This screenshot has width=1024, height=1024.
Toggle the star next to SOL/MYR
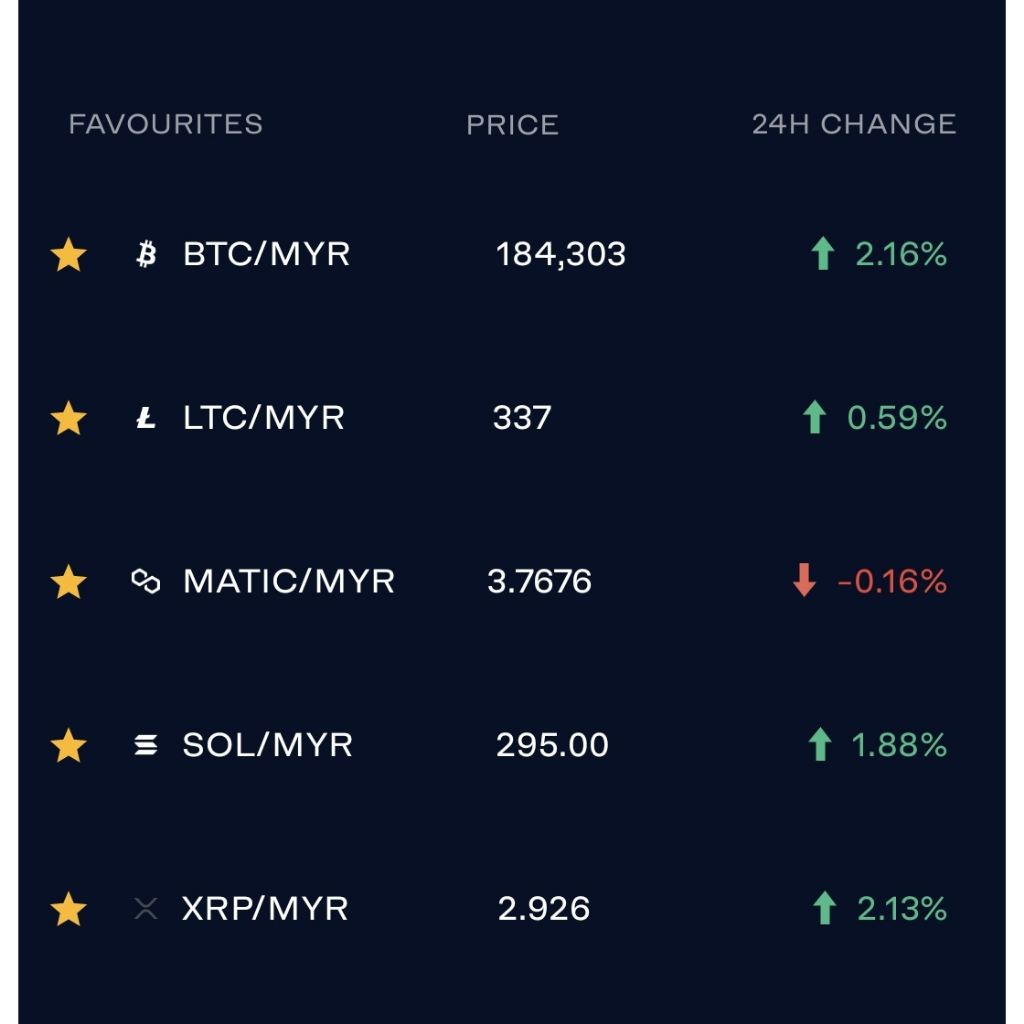pyautogui.click(x=69, y=745)
